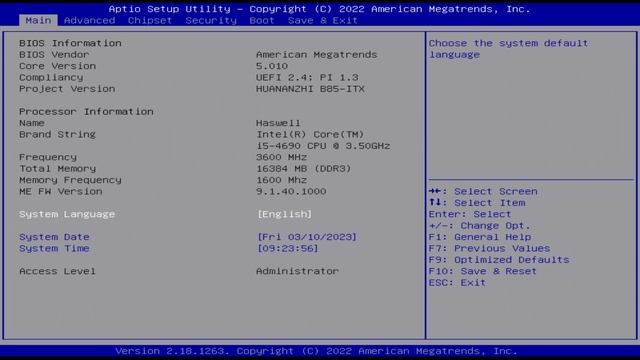Click the Processor Information heading
This screenshot has height=360, width=640.
click(86, 112)
